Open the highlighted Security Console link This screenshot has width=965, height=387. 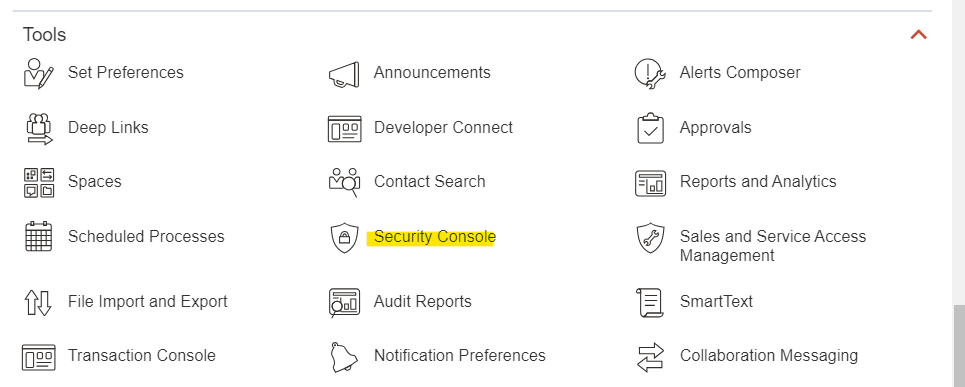(x=434, y=237)
